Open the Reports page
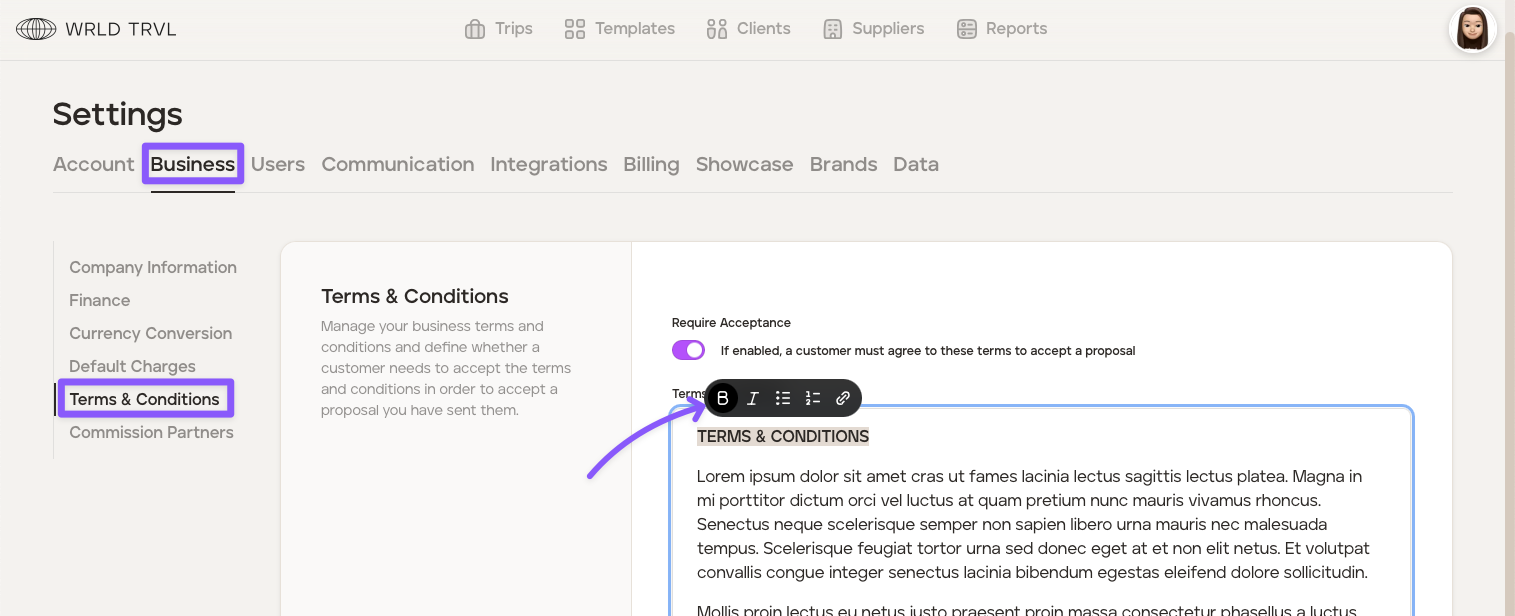Screen dimensions: 1515x616 coord(1001,29)
